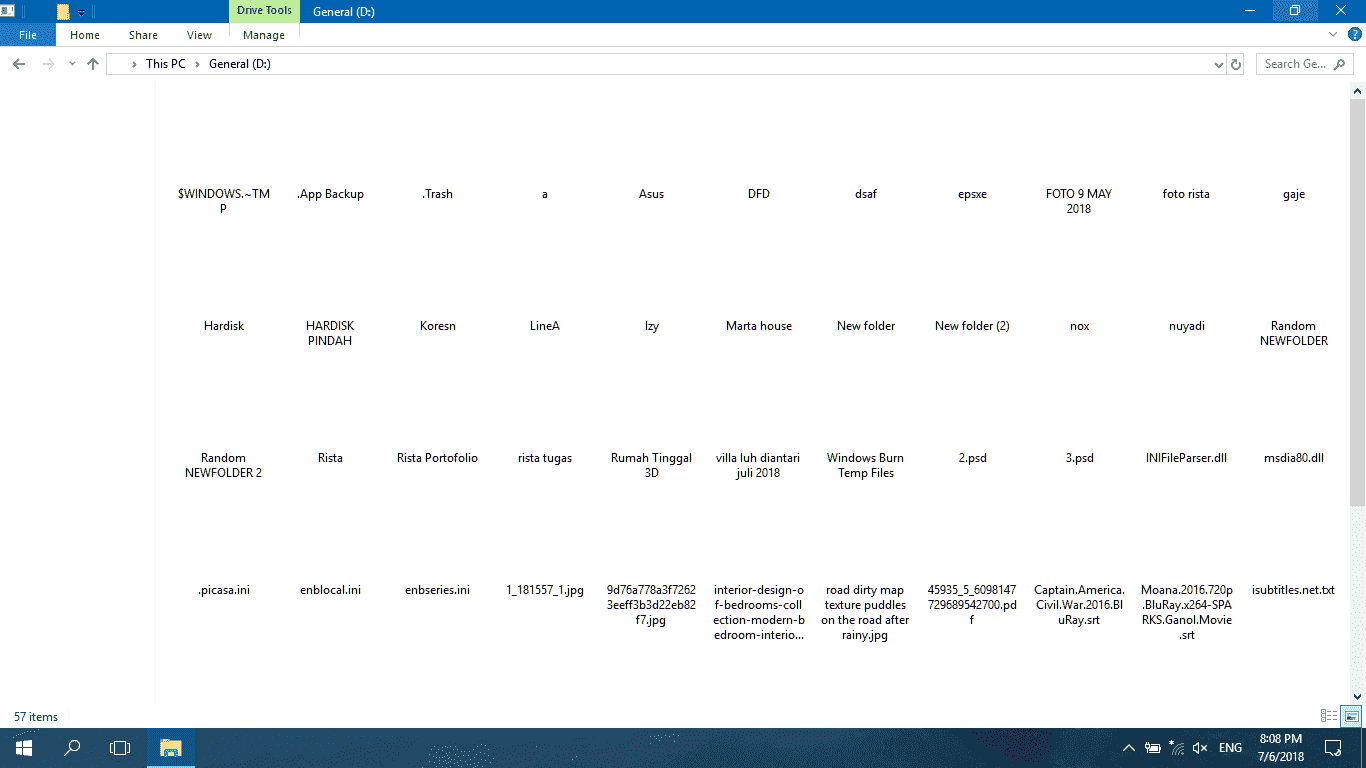Click This PC in address breadcrumb
This screenshot has width=1366, height=768.
[x=165, y=64]
